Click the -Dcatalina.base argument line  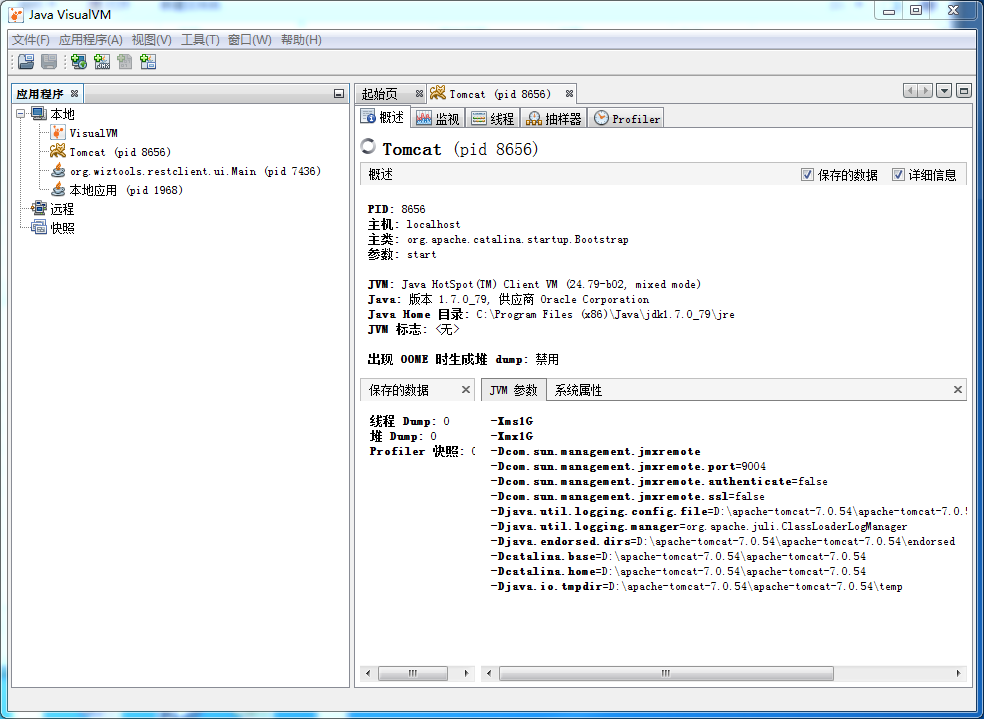[x=678, y=557]
